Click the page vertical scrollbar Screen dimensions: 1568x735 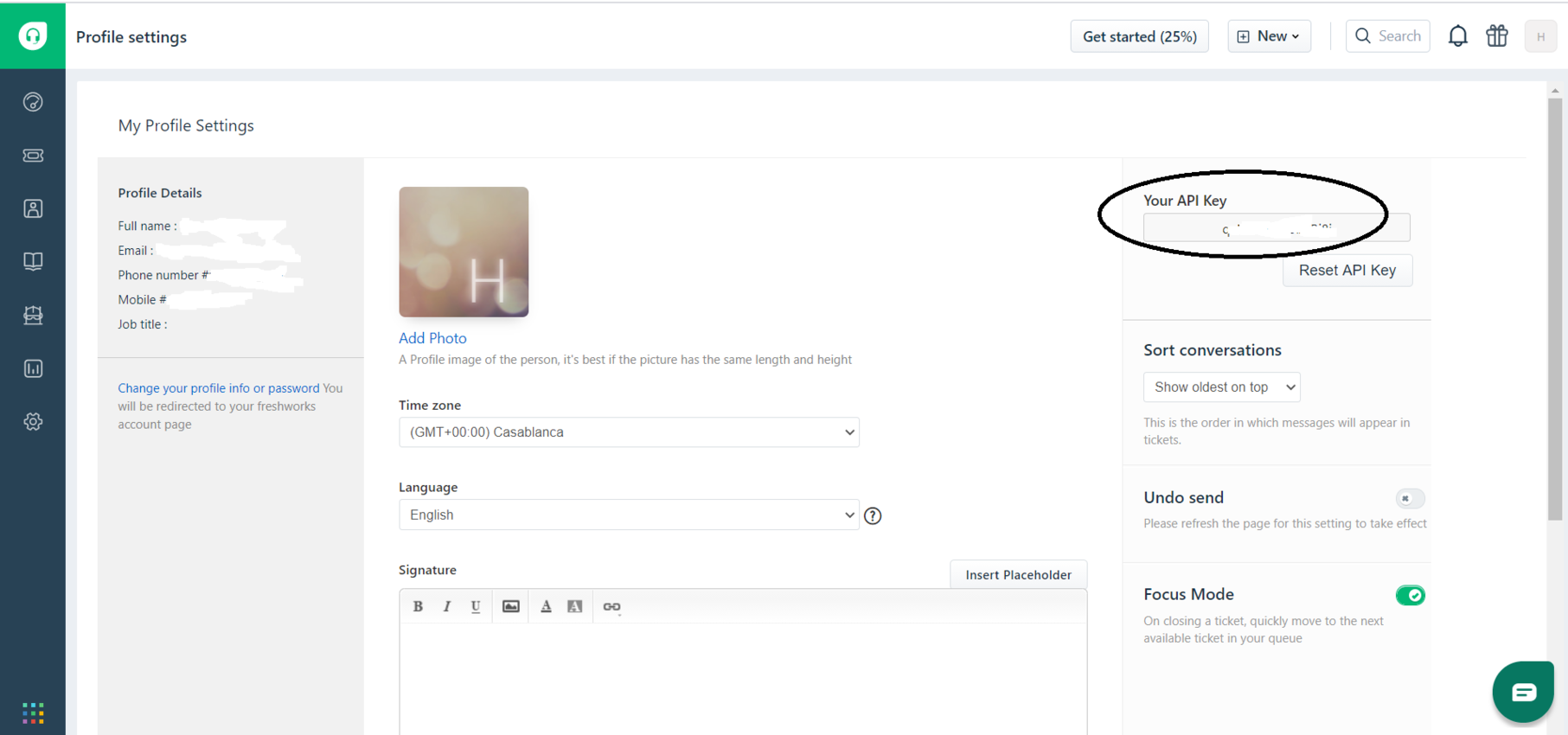pos(1555,310)
